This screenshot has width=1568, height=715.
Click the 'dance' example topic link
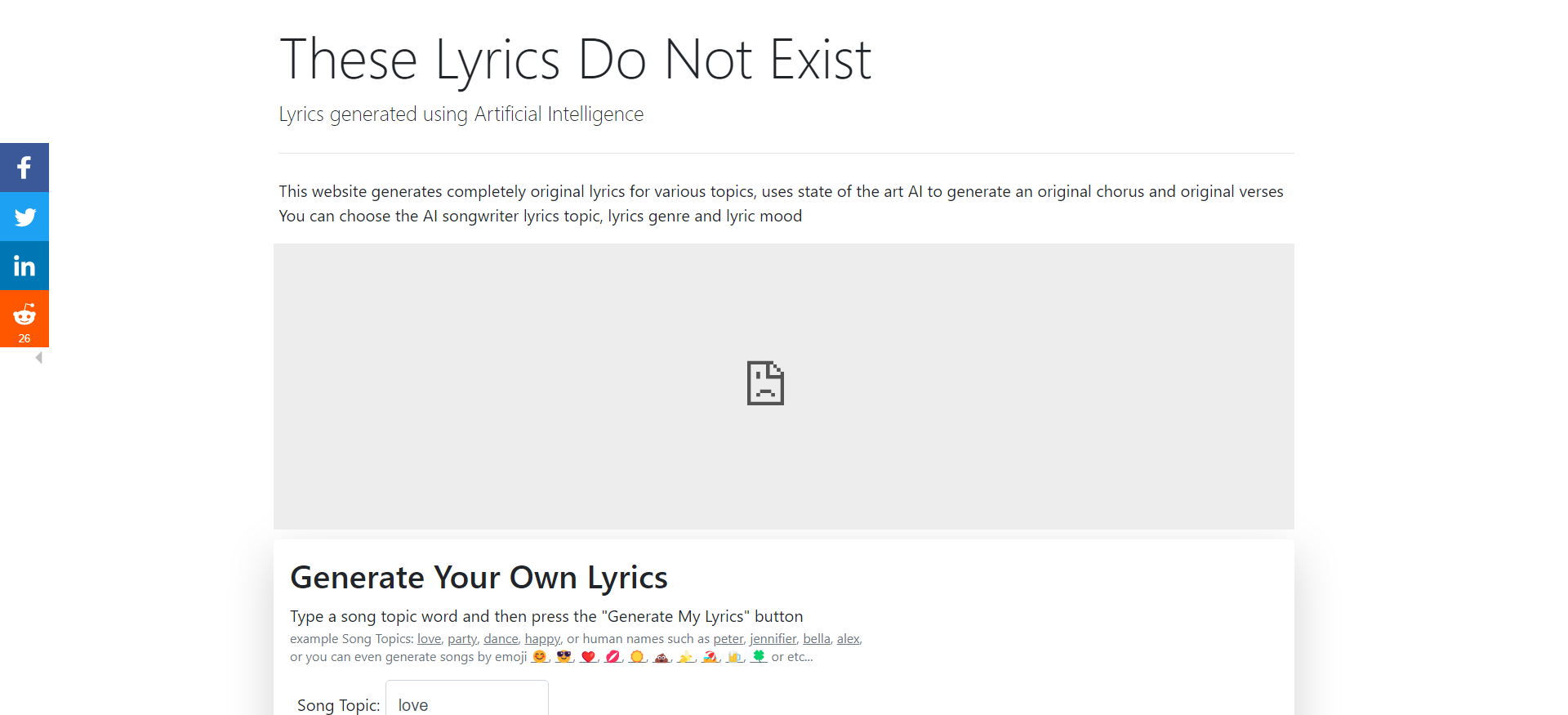pyautogui.click(x=501, y=639)
